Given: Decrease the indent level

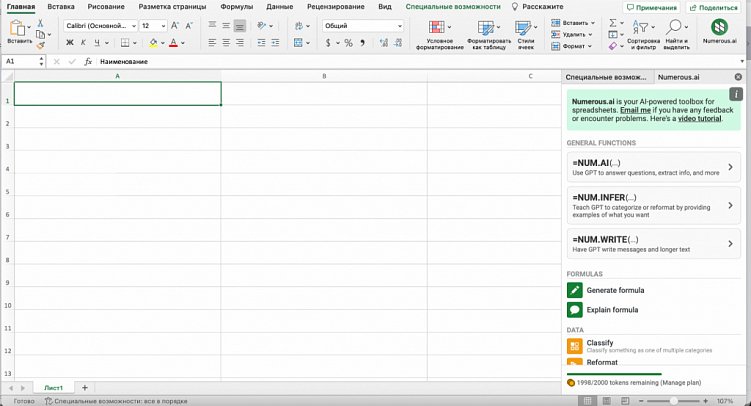Looking at the screenshot, I should click(x=262, y=43).
